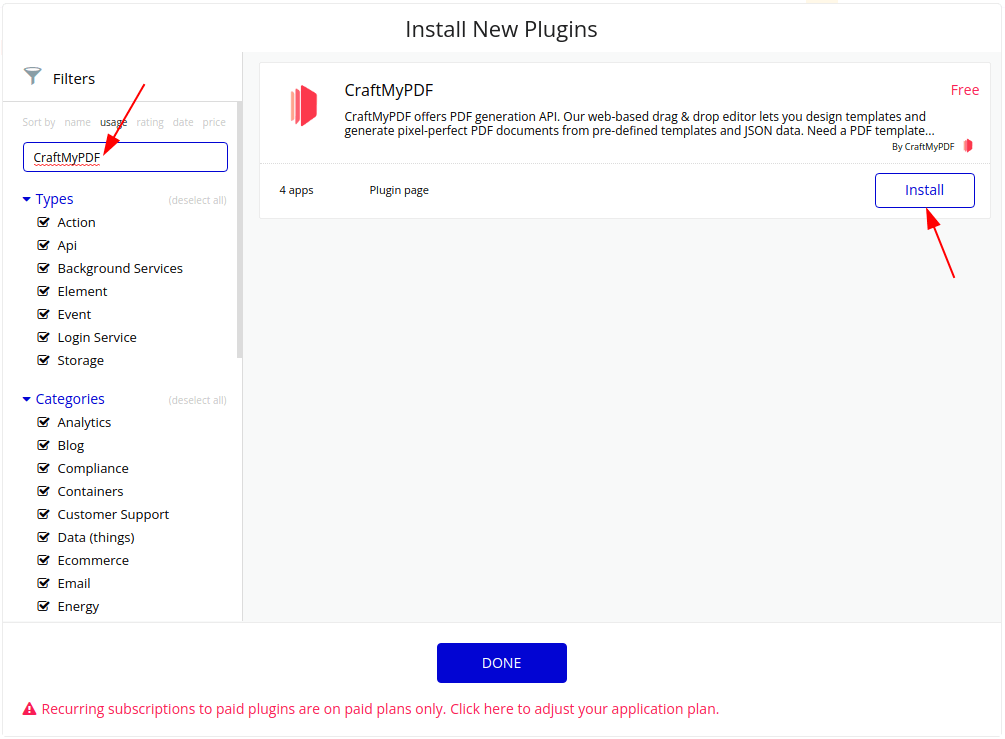
Task: Click the CraftMyPDF plugin title
Action: coord(388,90)
